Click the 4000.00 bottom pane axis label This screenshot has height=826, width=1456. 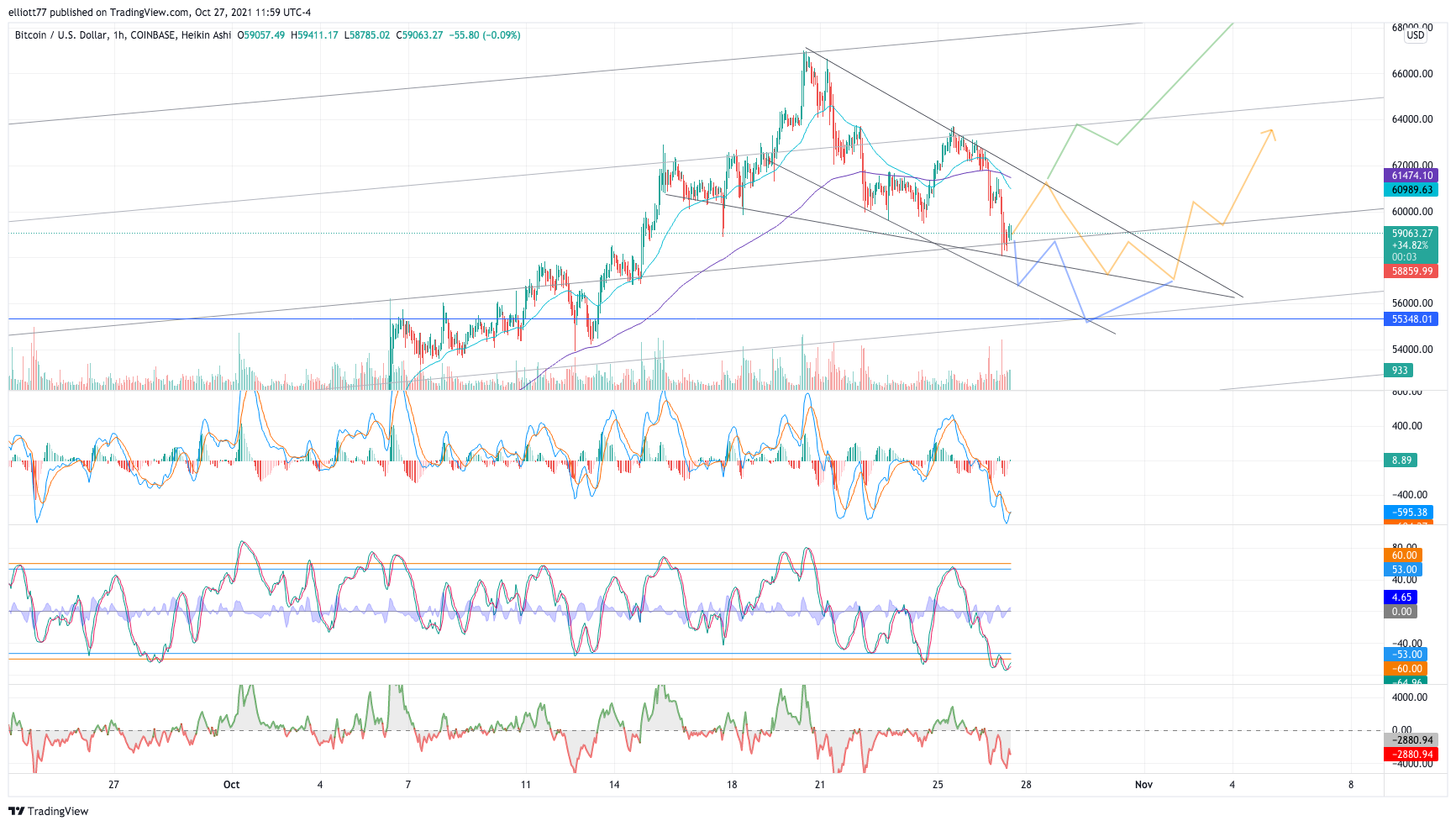point(1410,697)
